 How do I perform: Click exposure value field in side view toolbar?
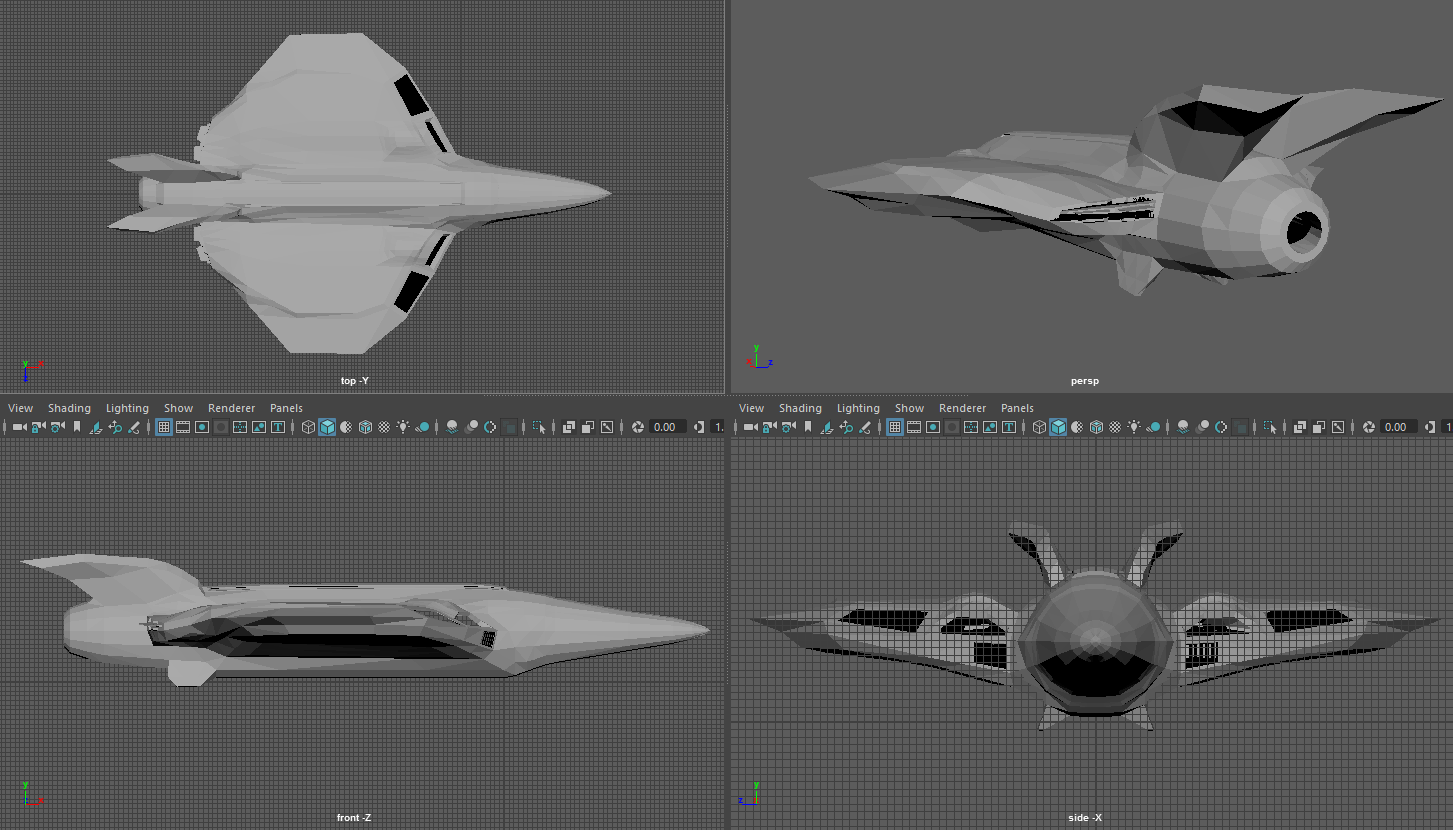coord(1395,427)
